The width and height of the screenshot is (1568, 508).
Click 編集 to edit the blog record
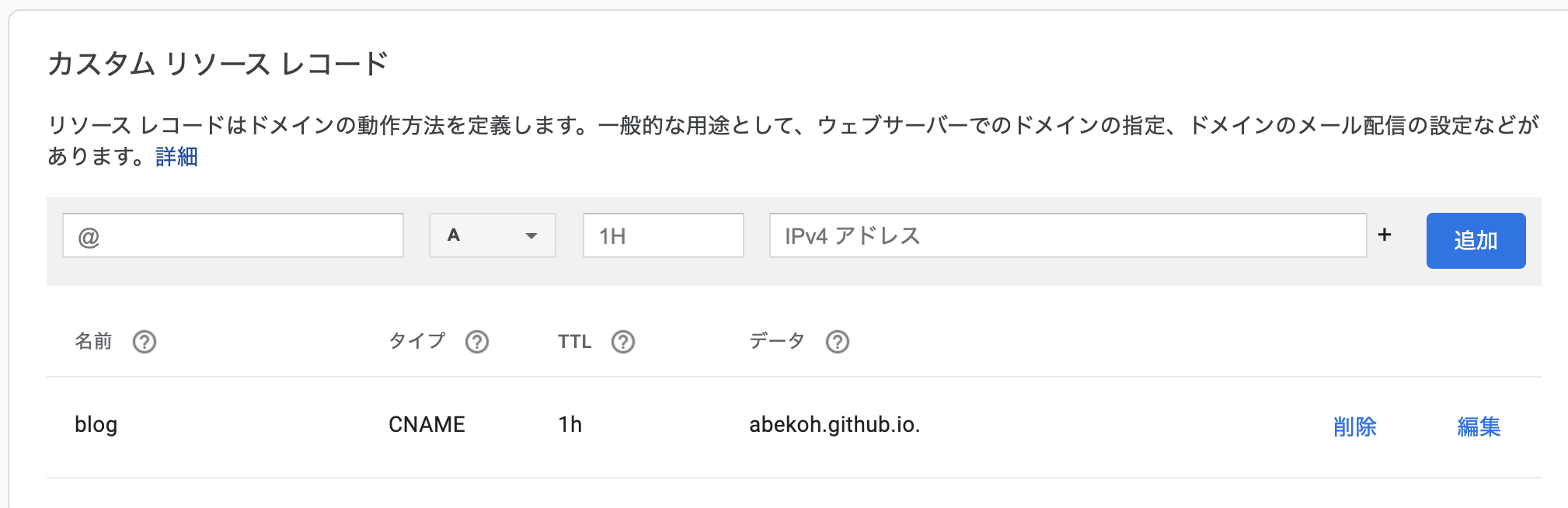pyautogui.click(x=1479, y=426)
